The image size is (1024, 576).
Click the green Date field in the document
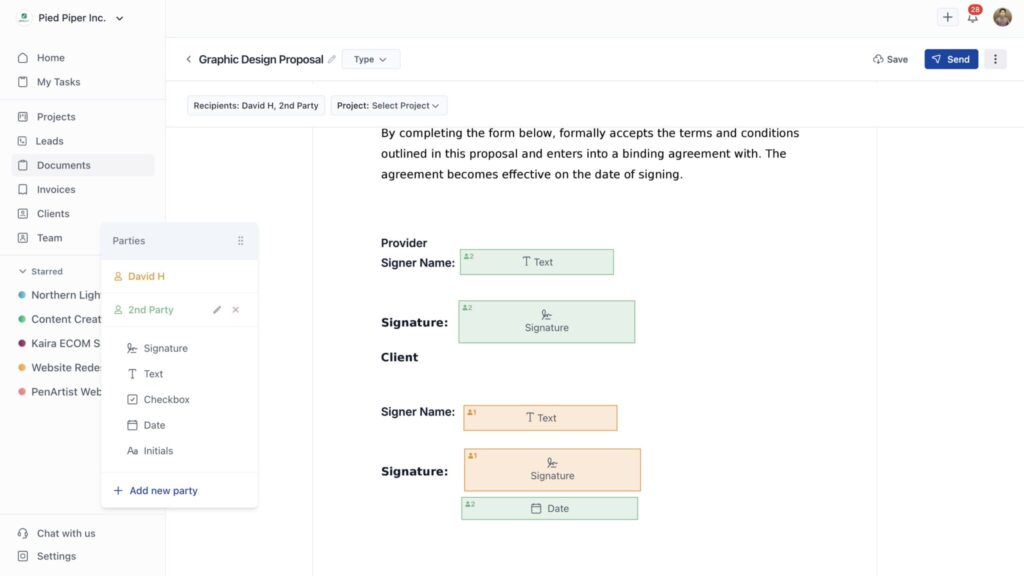[549, 508]
